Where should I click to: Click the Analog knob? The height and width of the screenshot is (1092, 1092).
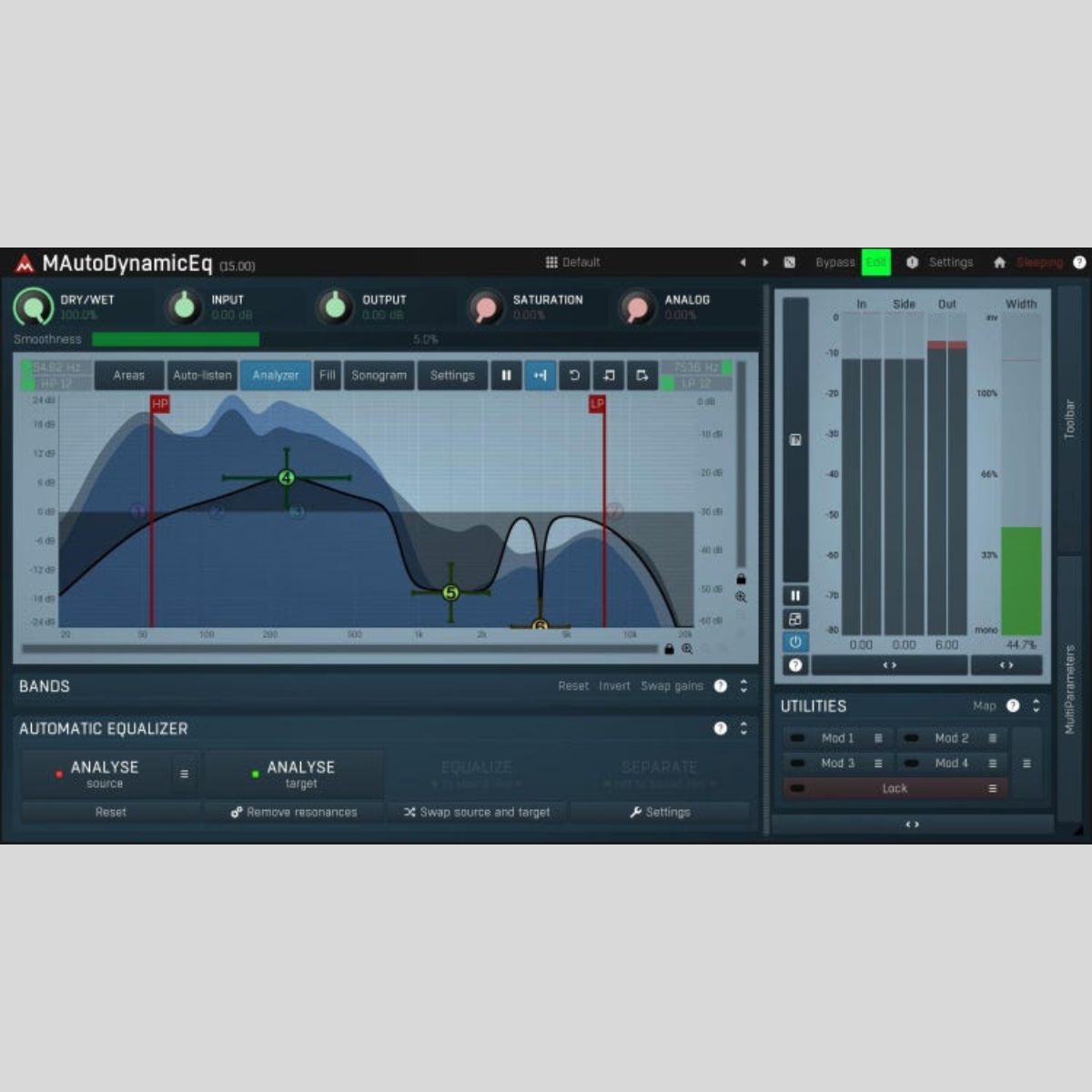637,308
